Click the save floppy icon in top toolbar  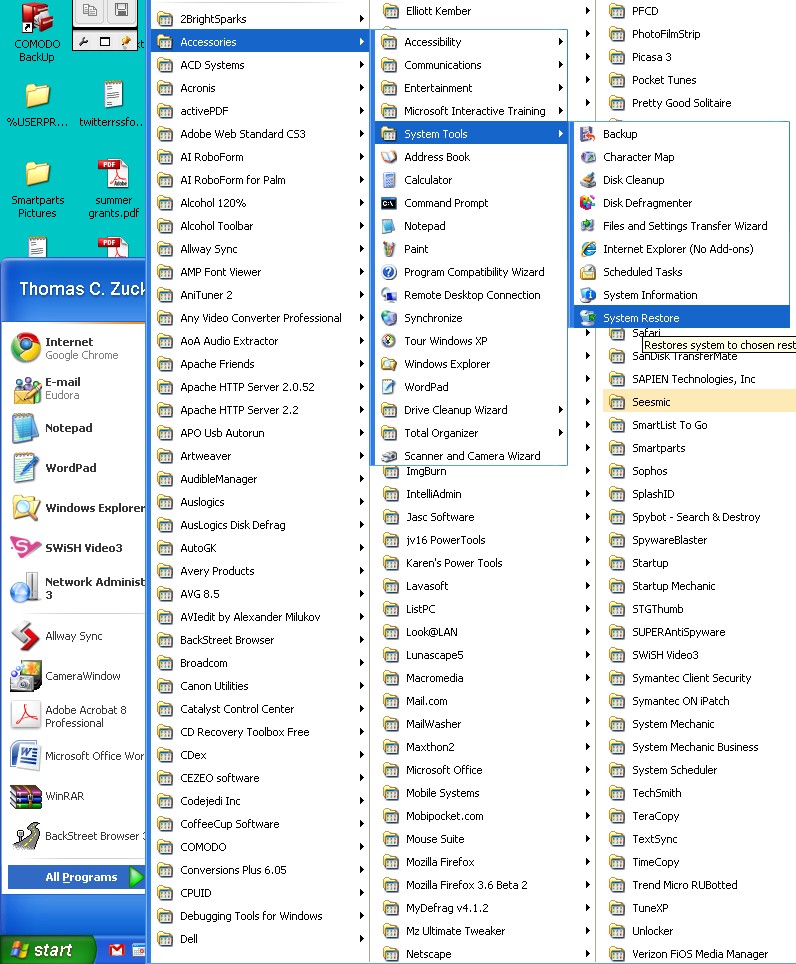[x=121, y=10]
